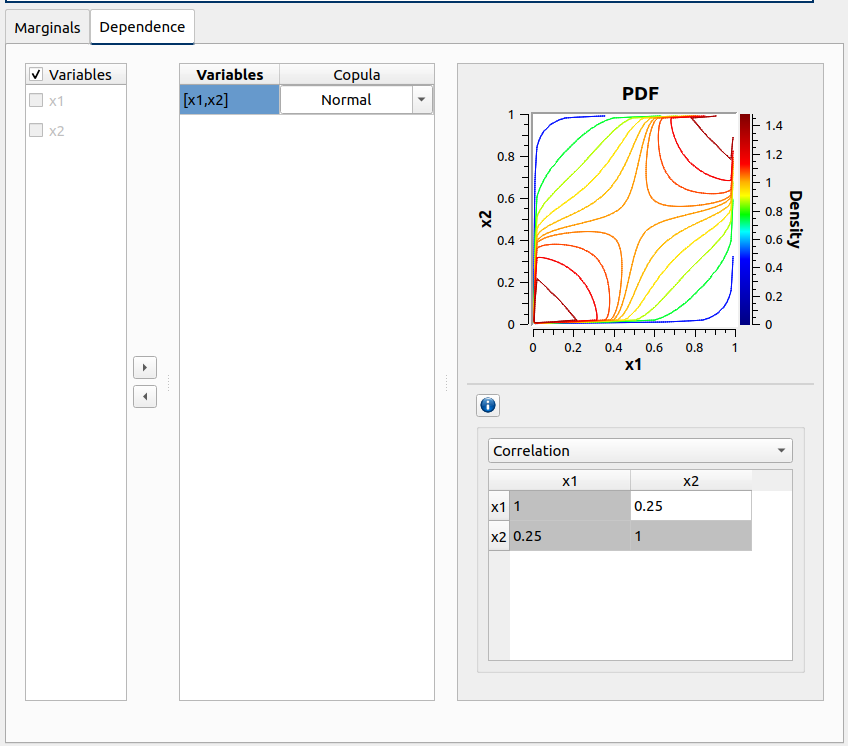Switch to the Marginals tab
Viewport: 848px width, 746px height.
47,28
